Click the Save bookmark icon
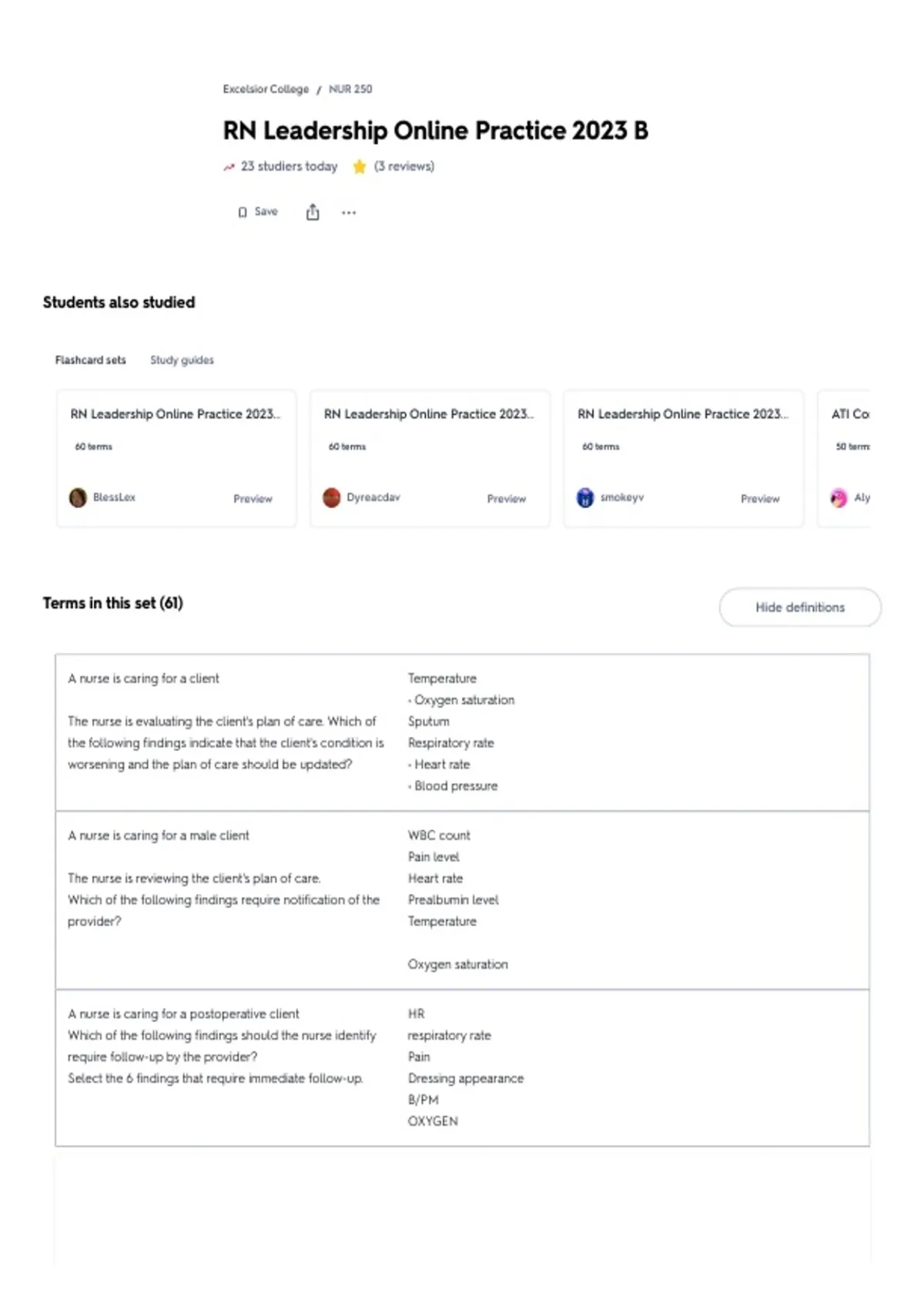This screenshot has height=1309, width=924. click(x=243, y=213)
